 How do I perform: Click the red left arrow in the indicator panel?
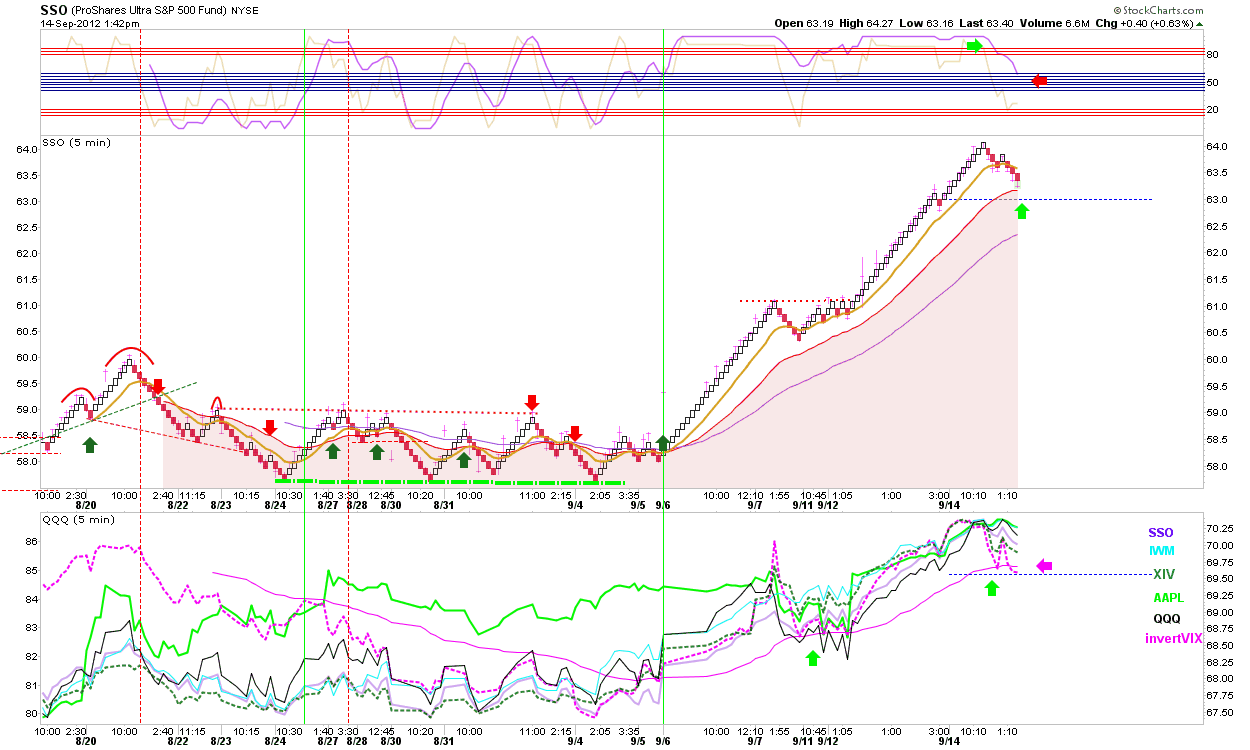coord(1039,81)
